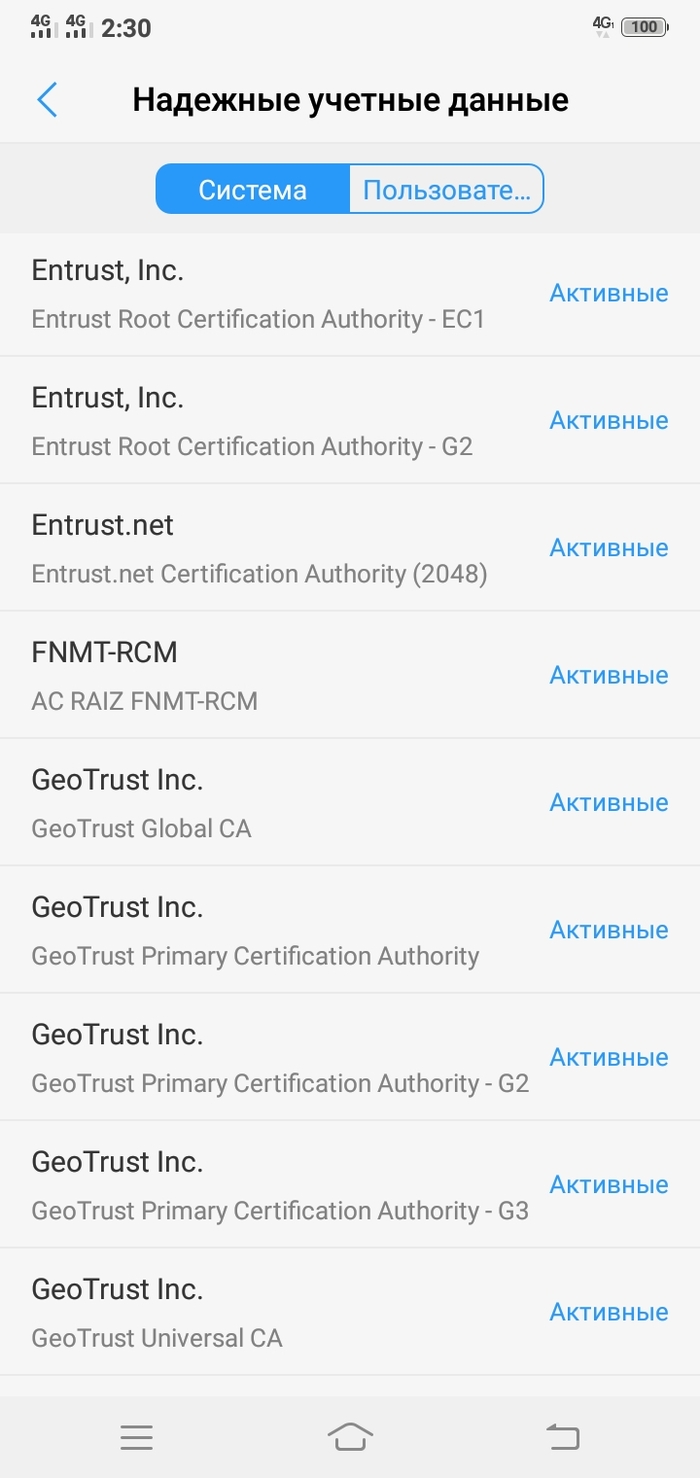700x1478 pixels.
Task: Tap Активные for Entrust Root Authority - EC1
Action: click(x=608, y=293)
